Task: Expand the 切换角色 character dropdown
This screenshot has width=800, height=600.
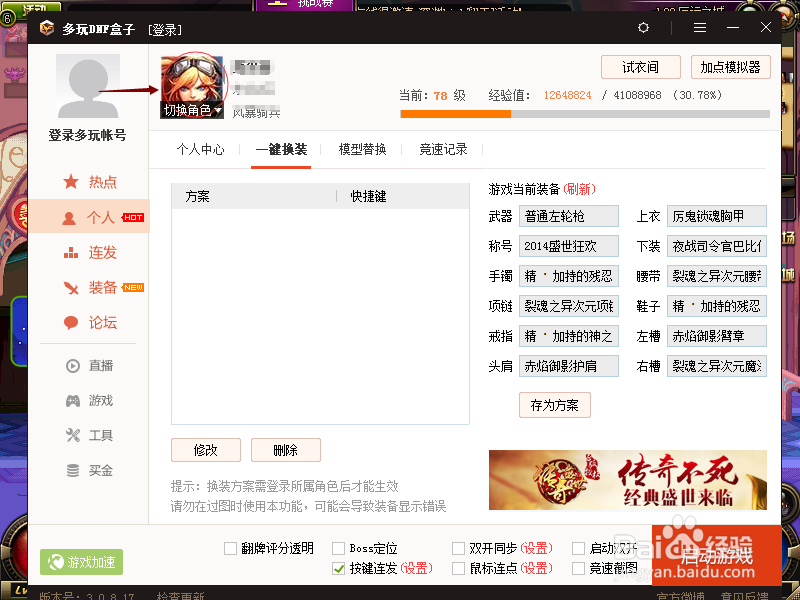Action: pos(192,110)
